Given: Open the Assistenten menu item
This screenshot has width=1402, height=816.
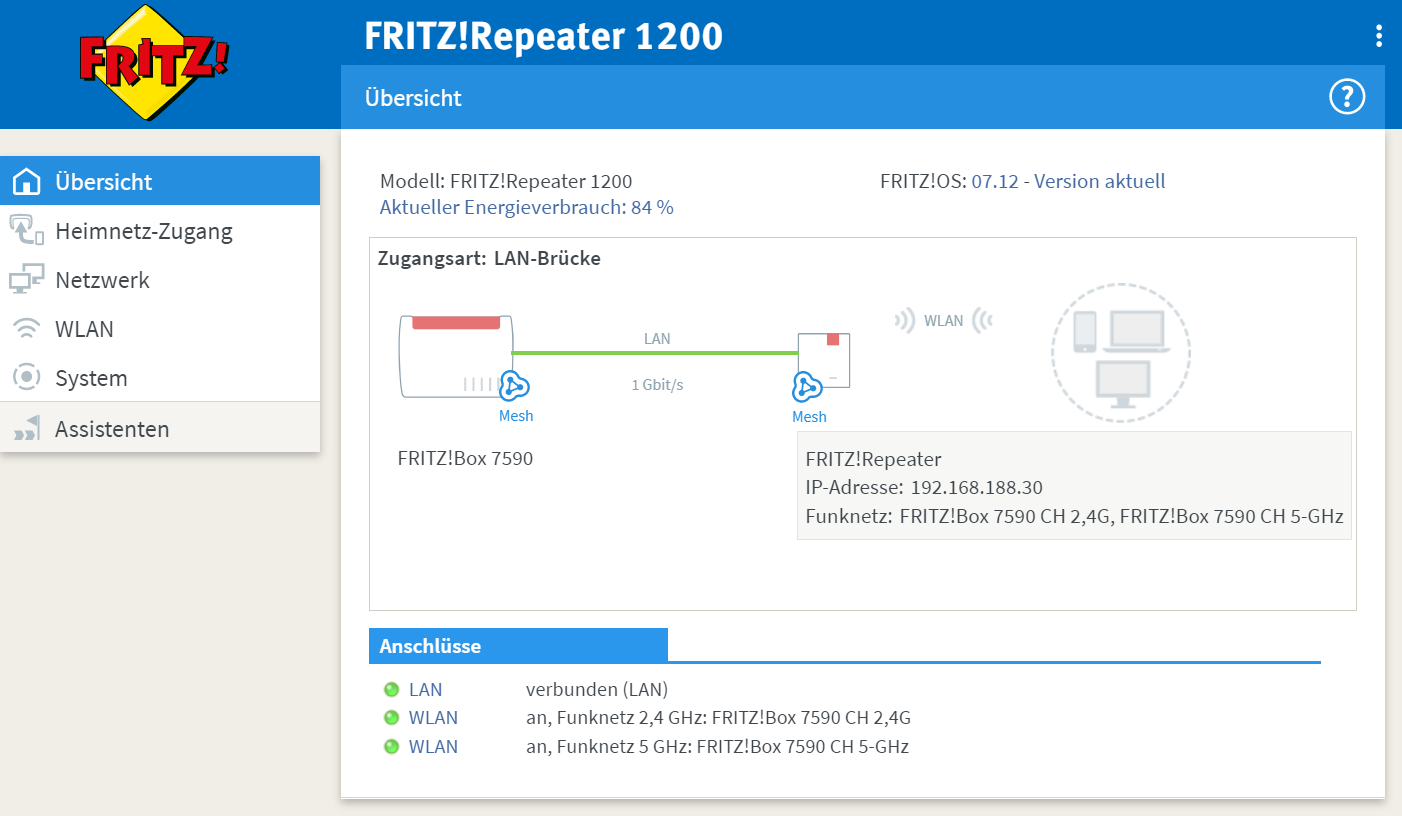Looking at the screenshot, I should coord(160,429).
